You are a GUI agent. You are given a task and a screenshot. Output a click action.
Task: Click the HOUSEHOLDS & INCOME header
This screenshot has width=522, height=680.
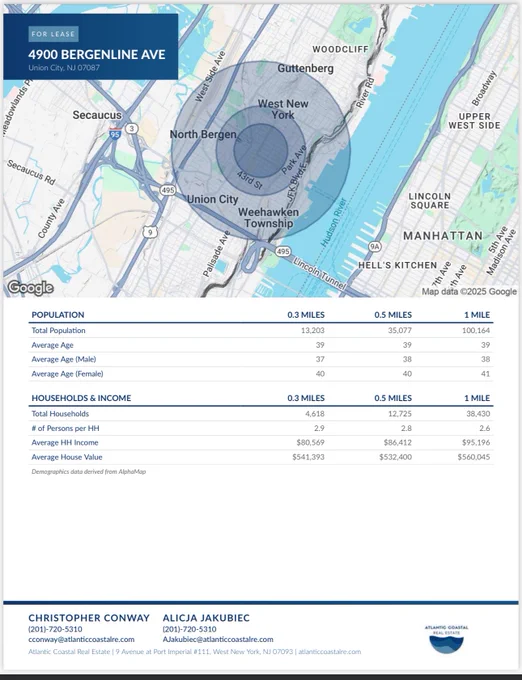pyautogui.click(x=81, y=398)
